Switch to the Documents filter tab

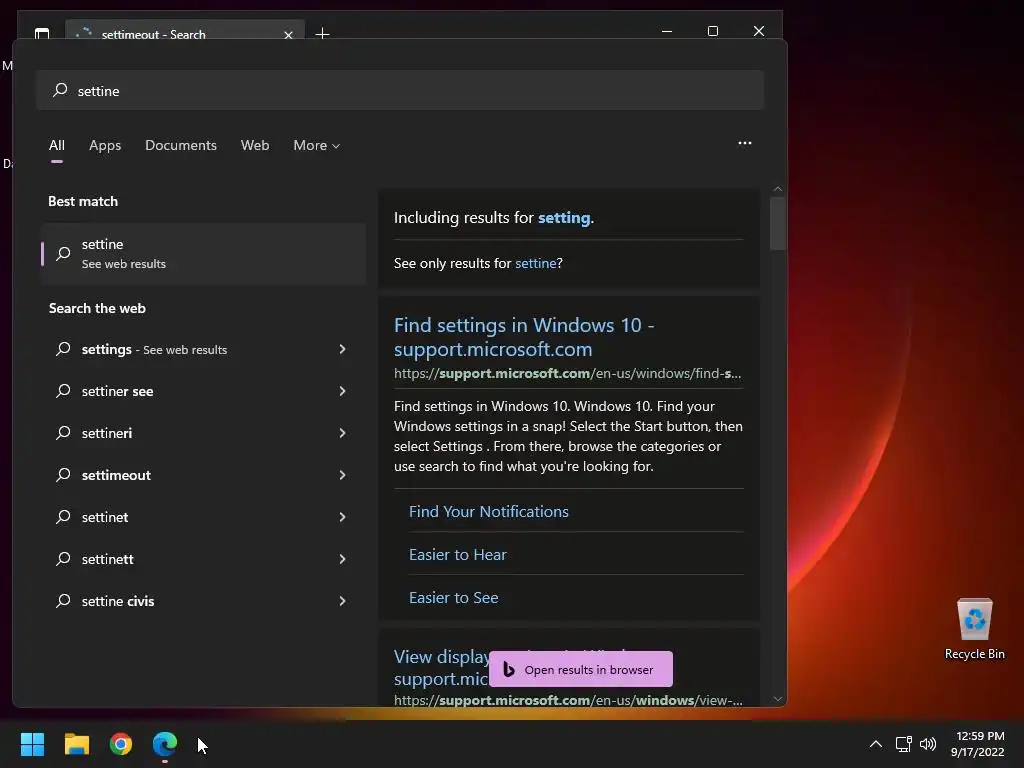[x=181, y=145]
